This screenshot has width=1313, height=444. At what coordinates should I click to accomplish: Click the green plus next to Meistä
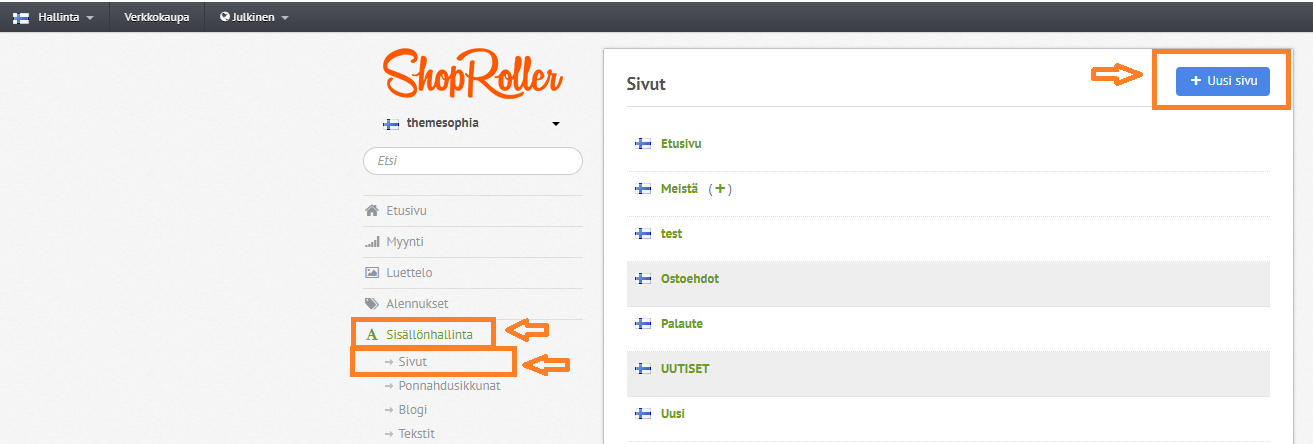720,189
